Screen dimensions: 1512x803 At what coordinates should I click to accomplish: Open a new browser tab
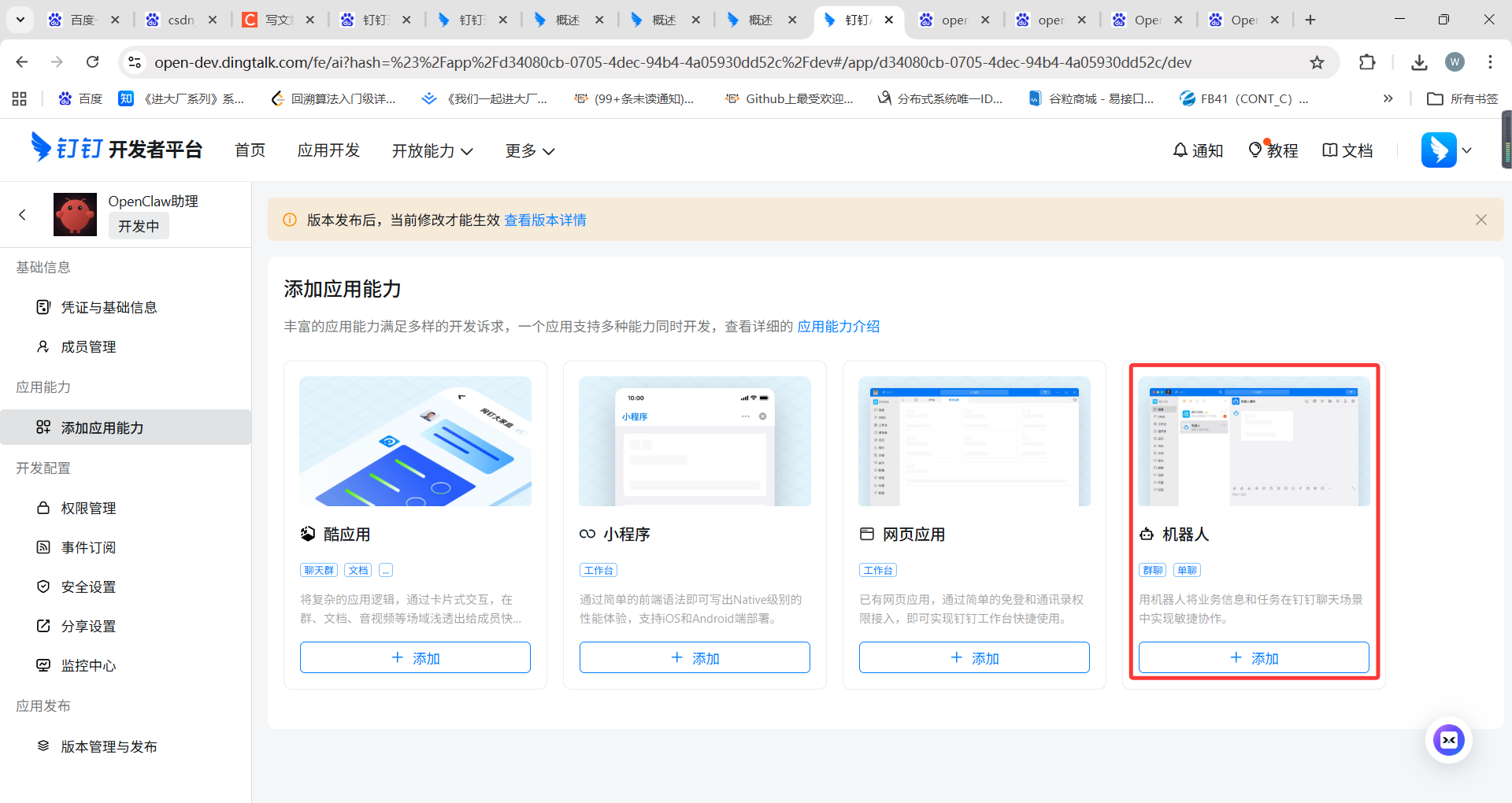pos(1310,20)
